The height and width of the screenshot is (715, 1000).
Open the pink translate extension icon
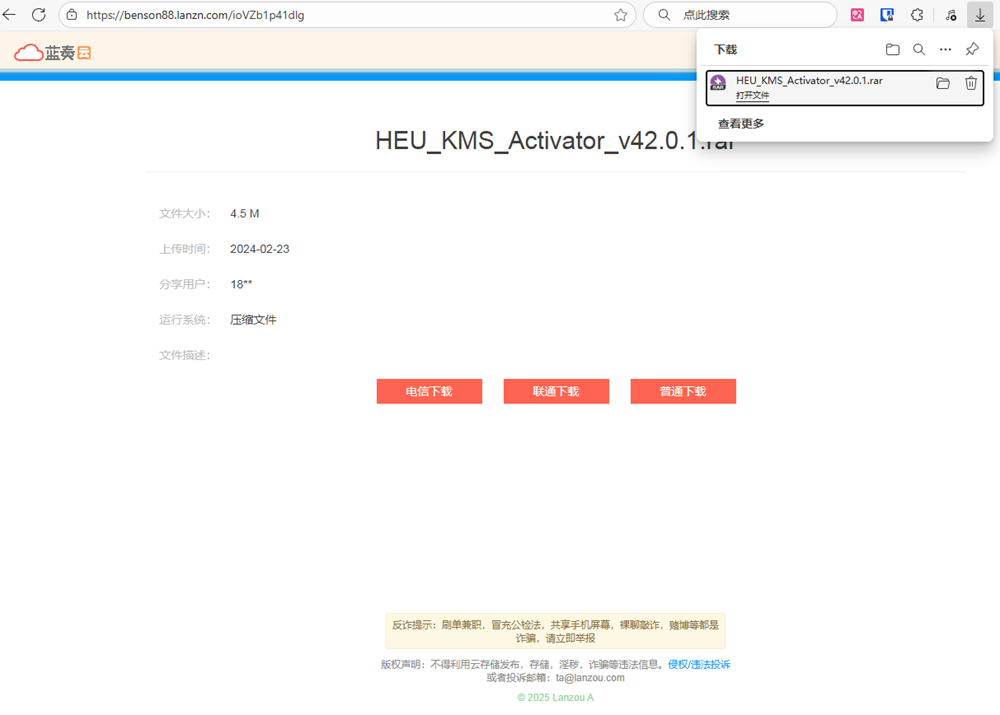point(857,15)
